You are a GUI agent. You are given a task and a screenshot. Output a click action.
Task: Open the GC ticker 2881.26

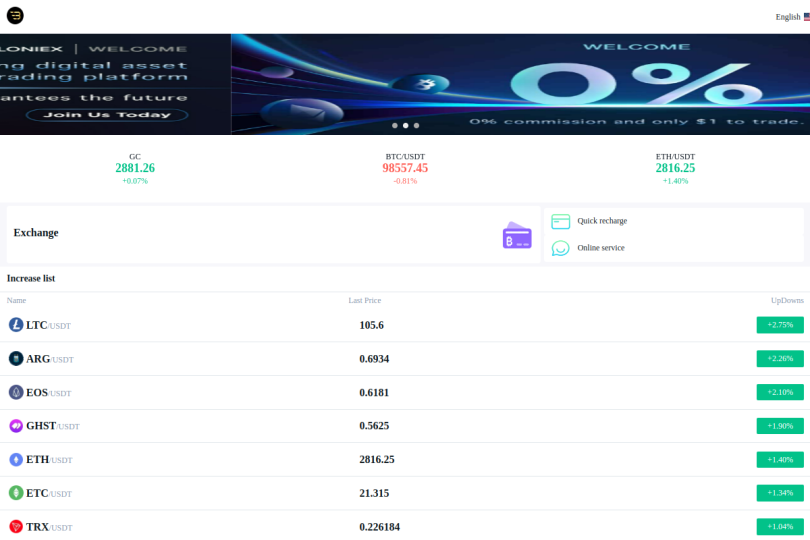coord(135,168)
